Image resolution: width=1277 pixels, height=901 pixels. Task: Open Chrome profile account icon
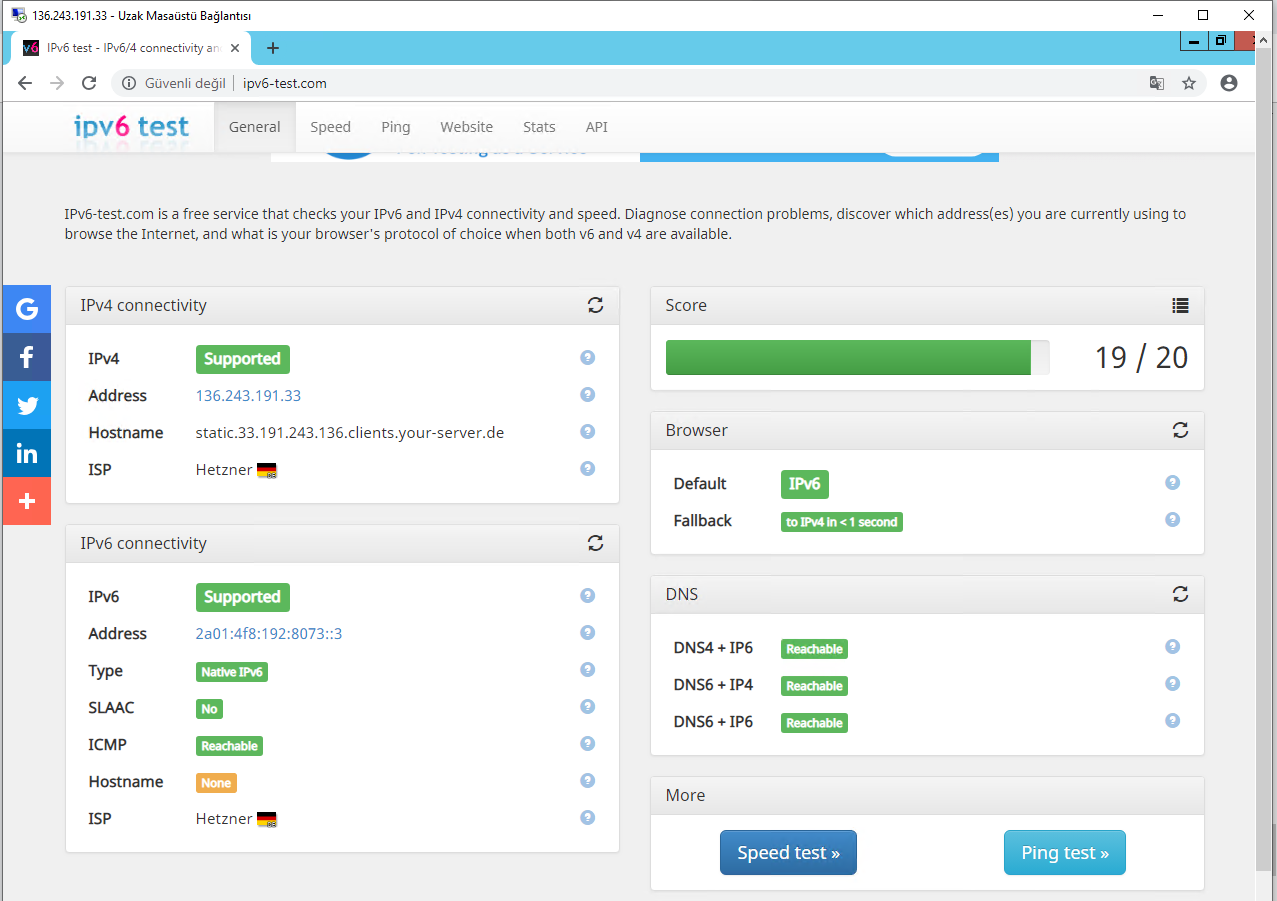(1229, 83)
